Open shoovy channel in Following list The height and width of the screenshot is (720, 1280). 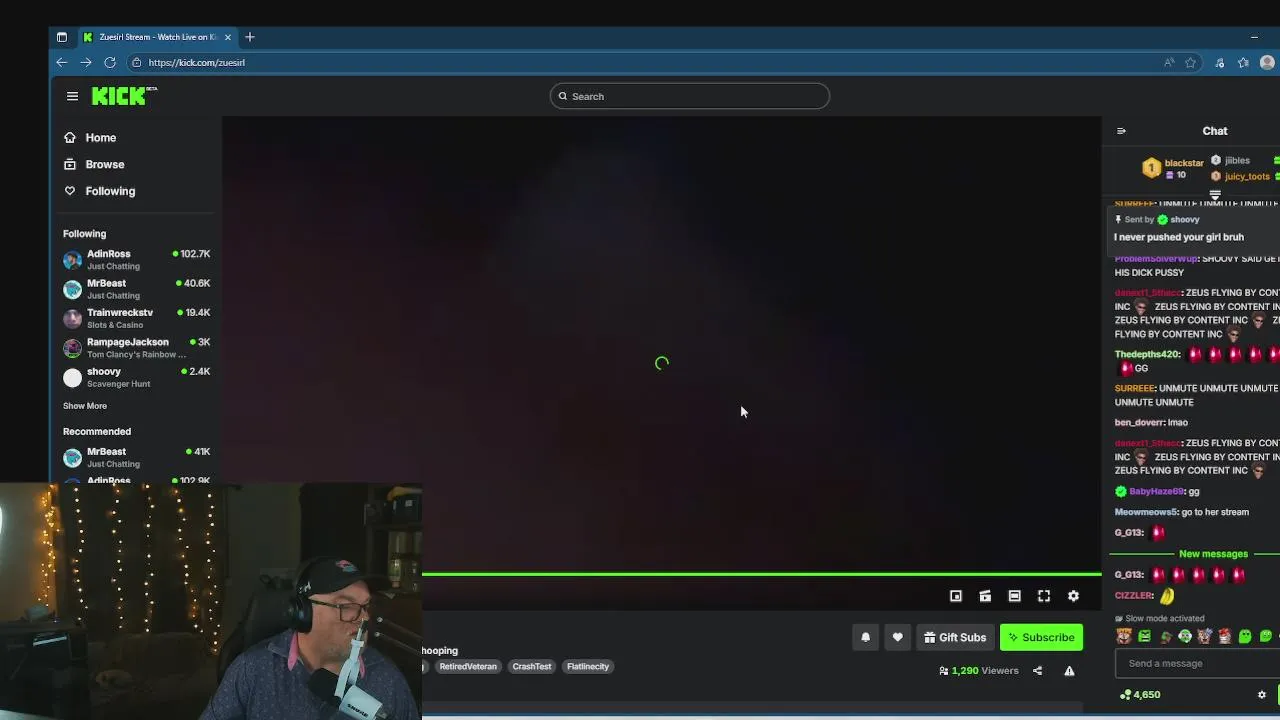pyautogui.click(x=136, y=377)
